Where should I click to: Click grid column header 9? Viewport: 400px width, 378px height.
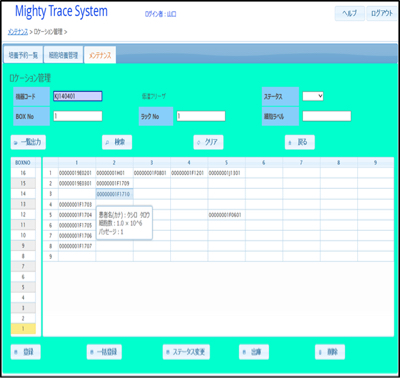coord(376,163)
